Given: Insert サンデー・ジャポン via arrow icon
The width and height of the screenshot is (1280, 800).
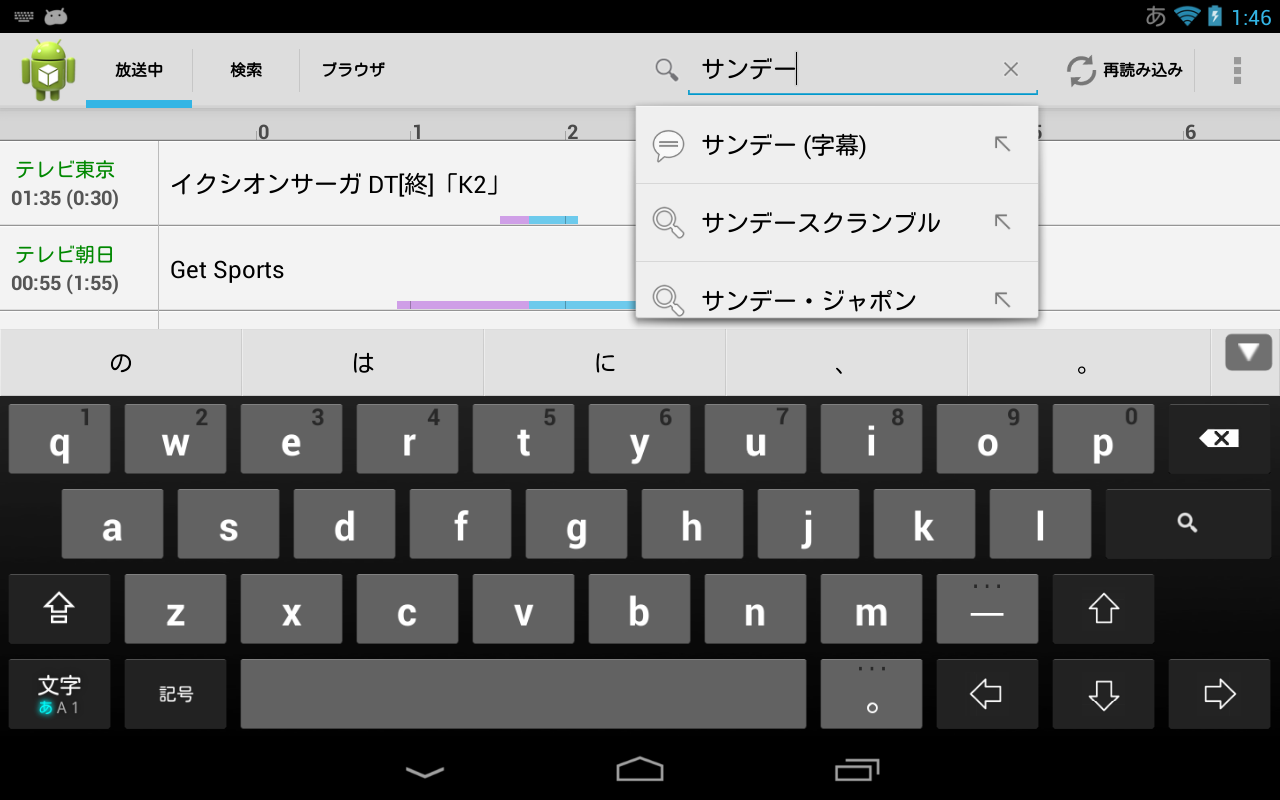Looking at the screenshot, I should pyautogui.click(x=1002, y=298).
